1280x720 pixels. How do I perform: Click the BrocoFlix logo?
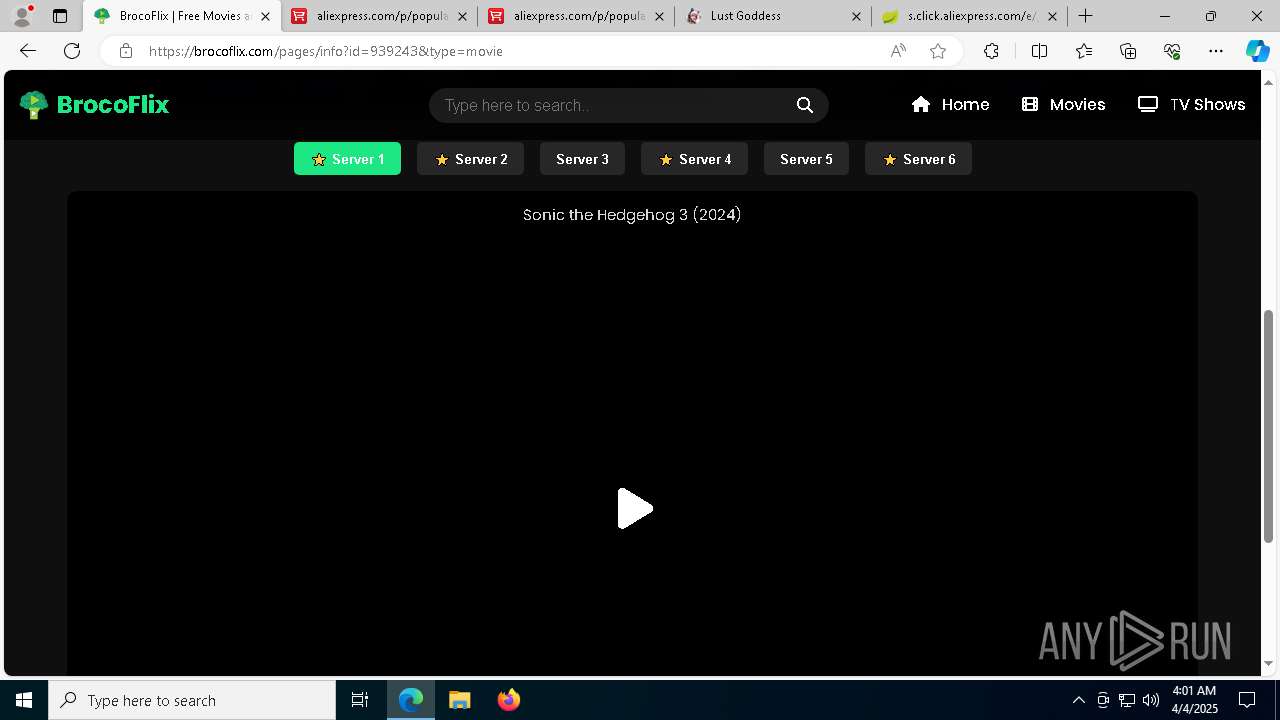click(95, 105)
